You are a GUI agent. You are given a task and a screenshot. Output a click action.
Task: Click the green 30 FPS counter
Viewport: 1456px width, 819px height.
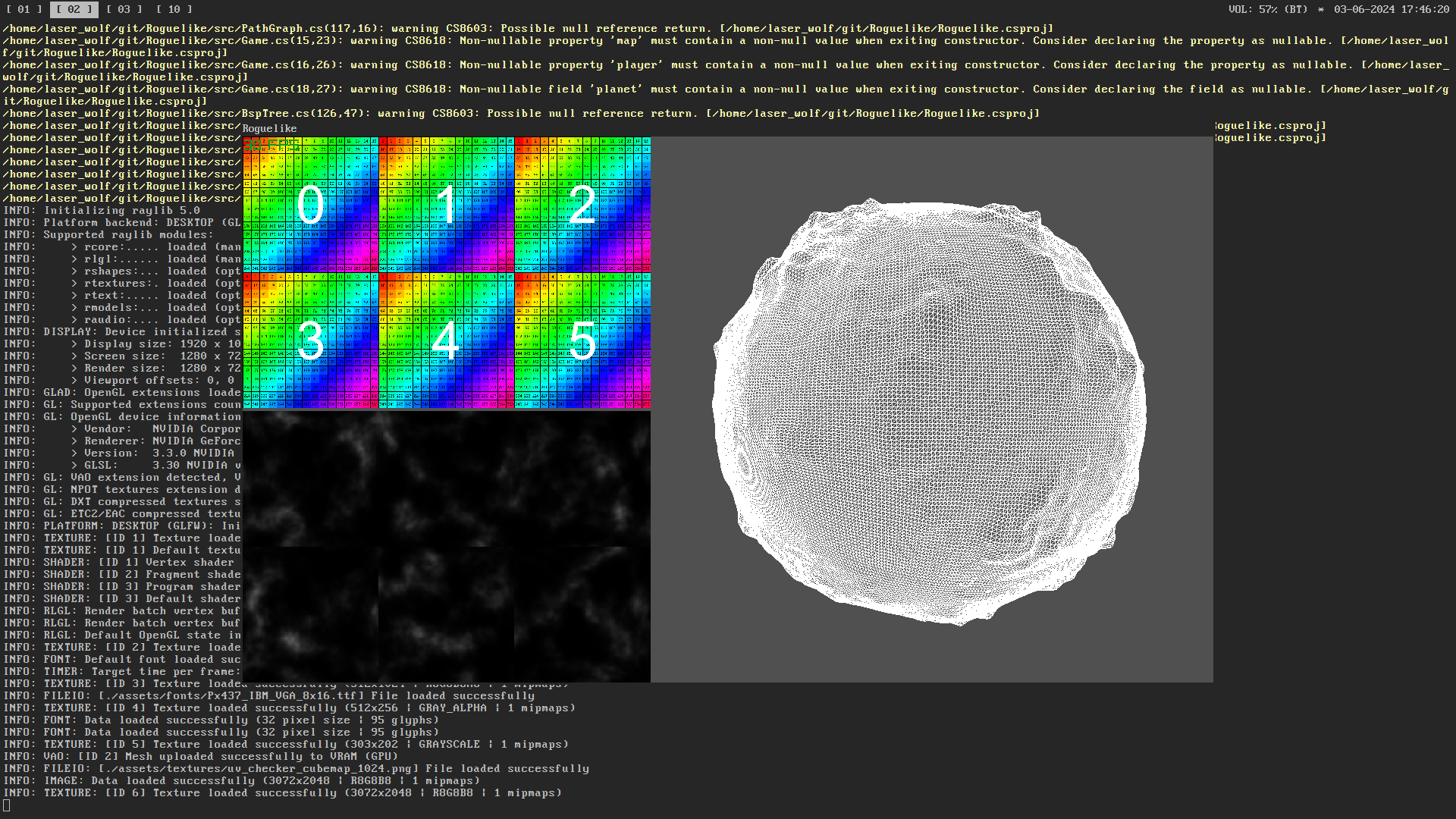click(271, 144)
